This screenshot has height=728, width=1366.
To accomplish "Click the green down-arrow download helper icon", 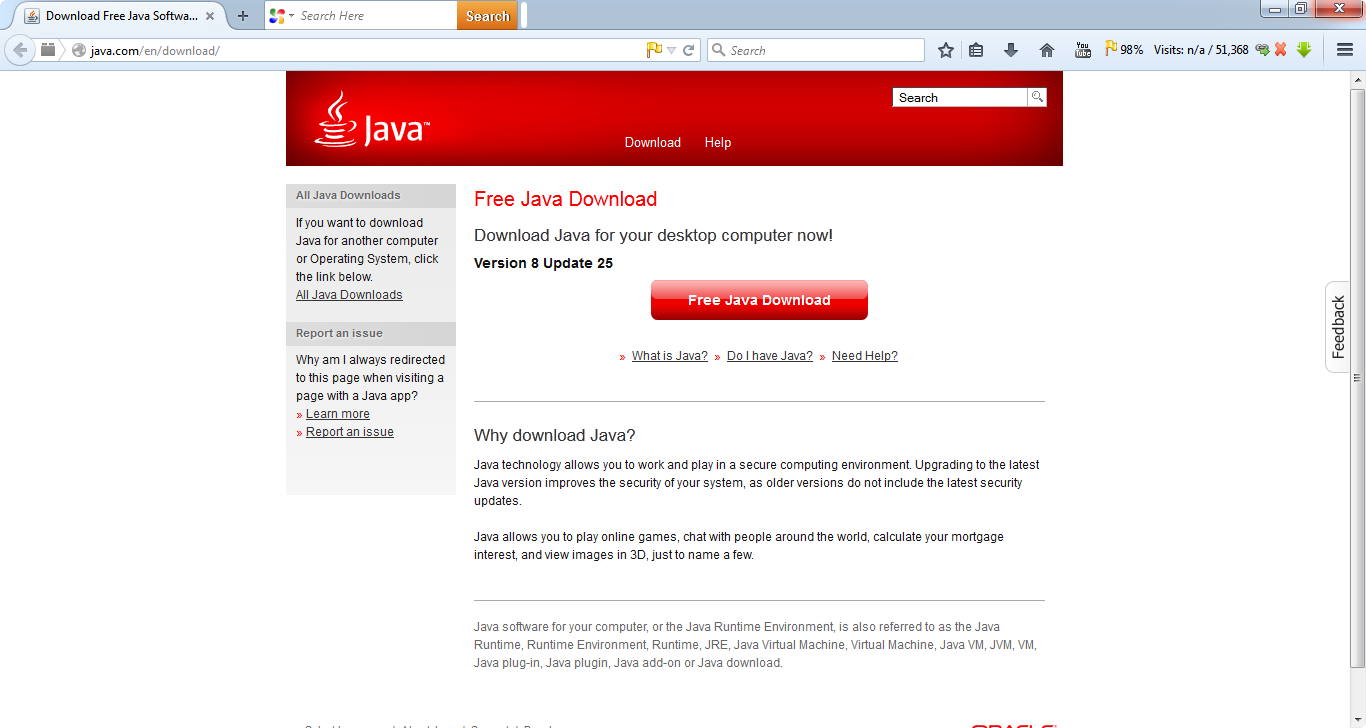I will pyautogui.click(x=1304, y=50).
